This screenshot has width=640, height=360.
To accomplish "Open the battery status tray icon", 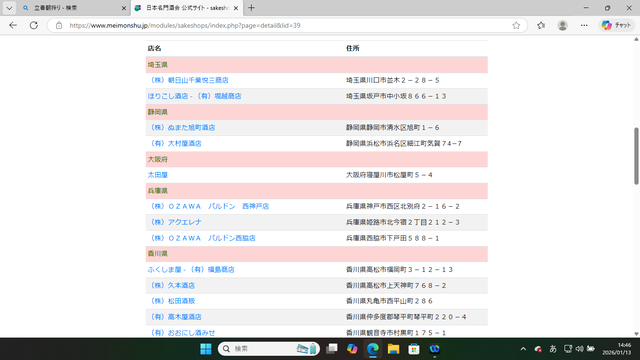I will click(591, 349).
